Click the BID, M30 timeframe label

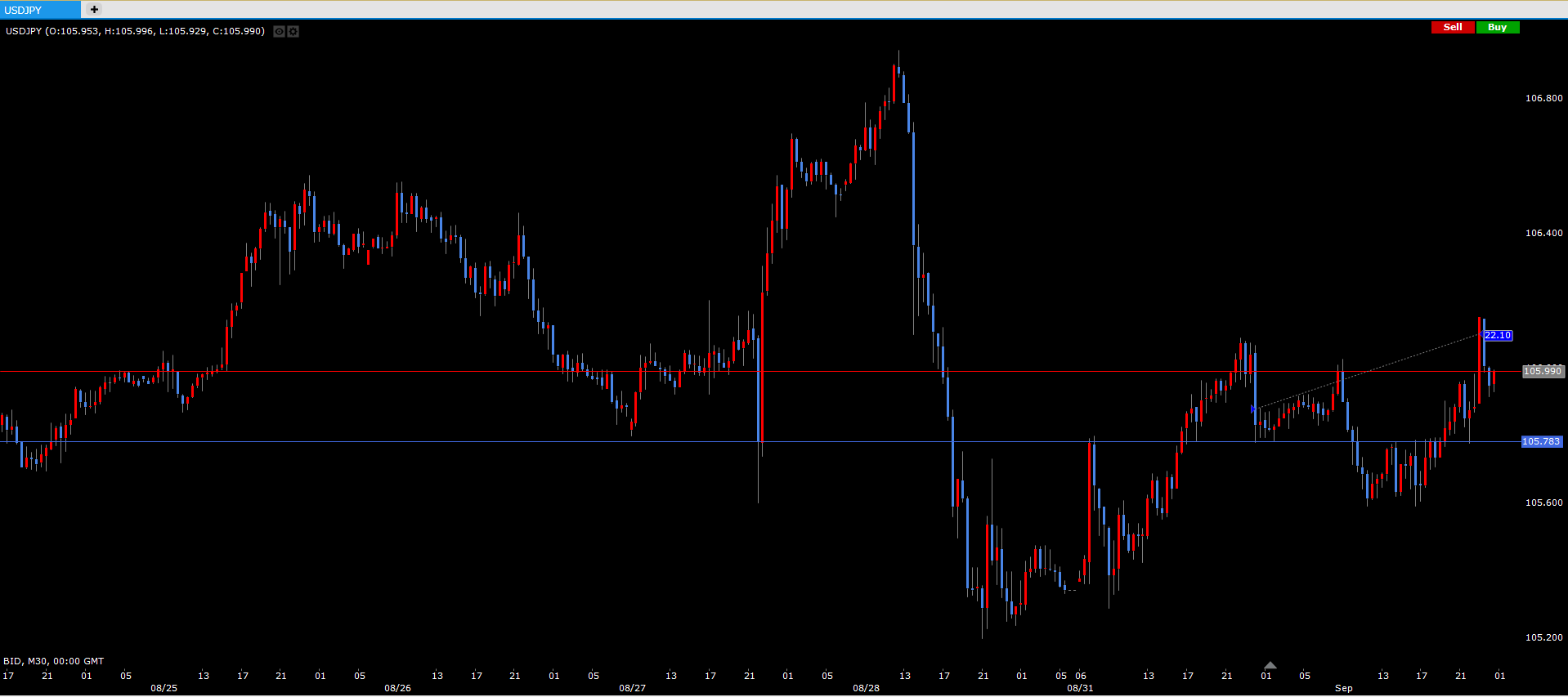[x=54, y=661]
